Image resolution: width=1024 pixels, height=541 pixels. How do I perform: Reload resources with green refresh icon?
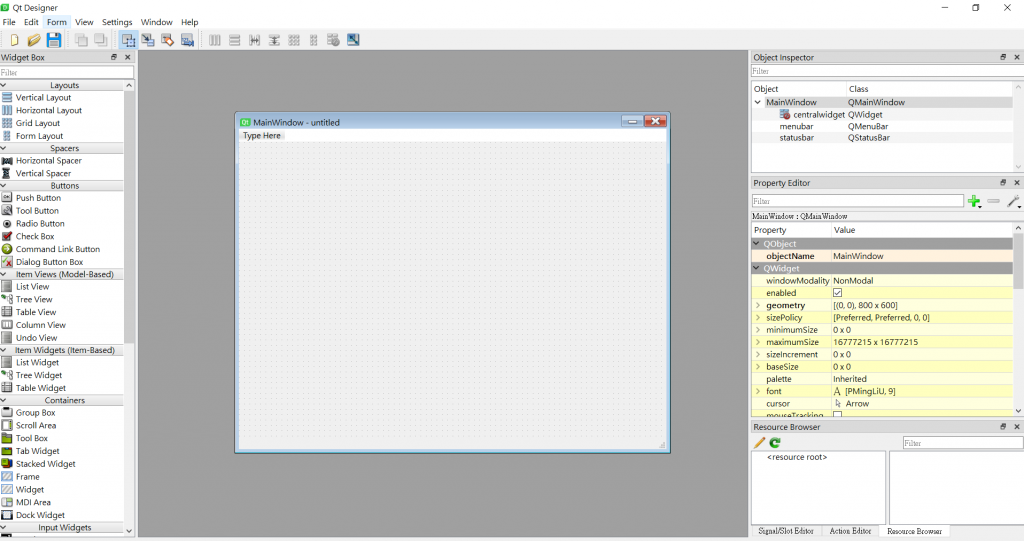(x=775, y=443)
